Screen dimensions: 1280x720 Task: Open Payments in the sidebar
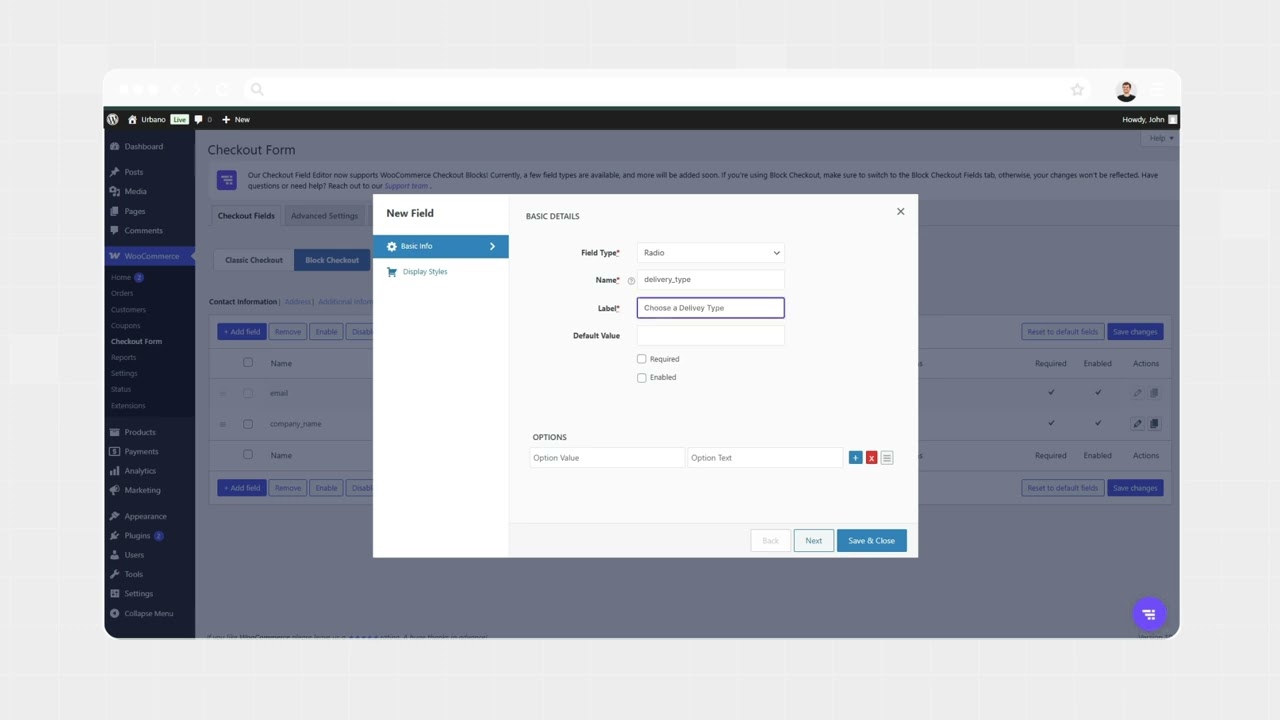(141, 451)
